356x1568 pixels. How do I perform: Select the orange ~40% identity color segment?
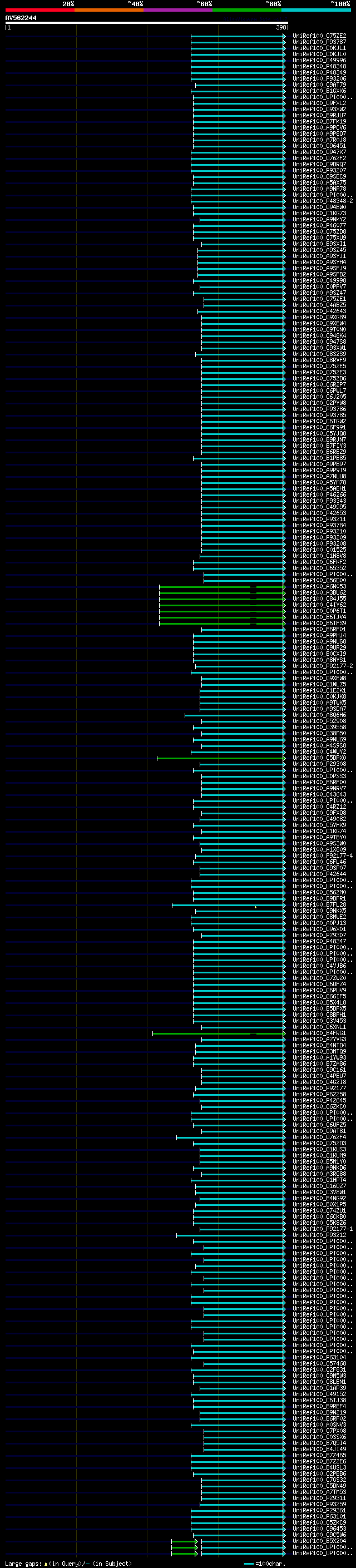[109, 10]
